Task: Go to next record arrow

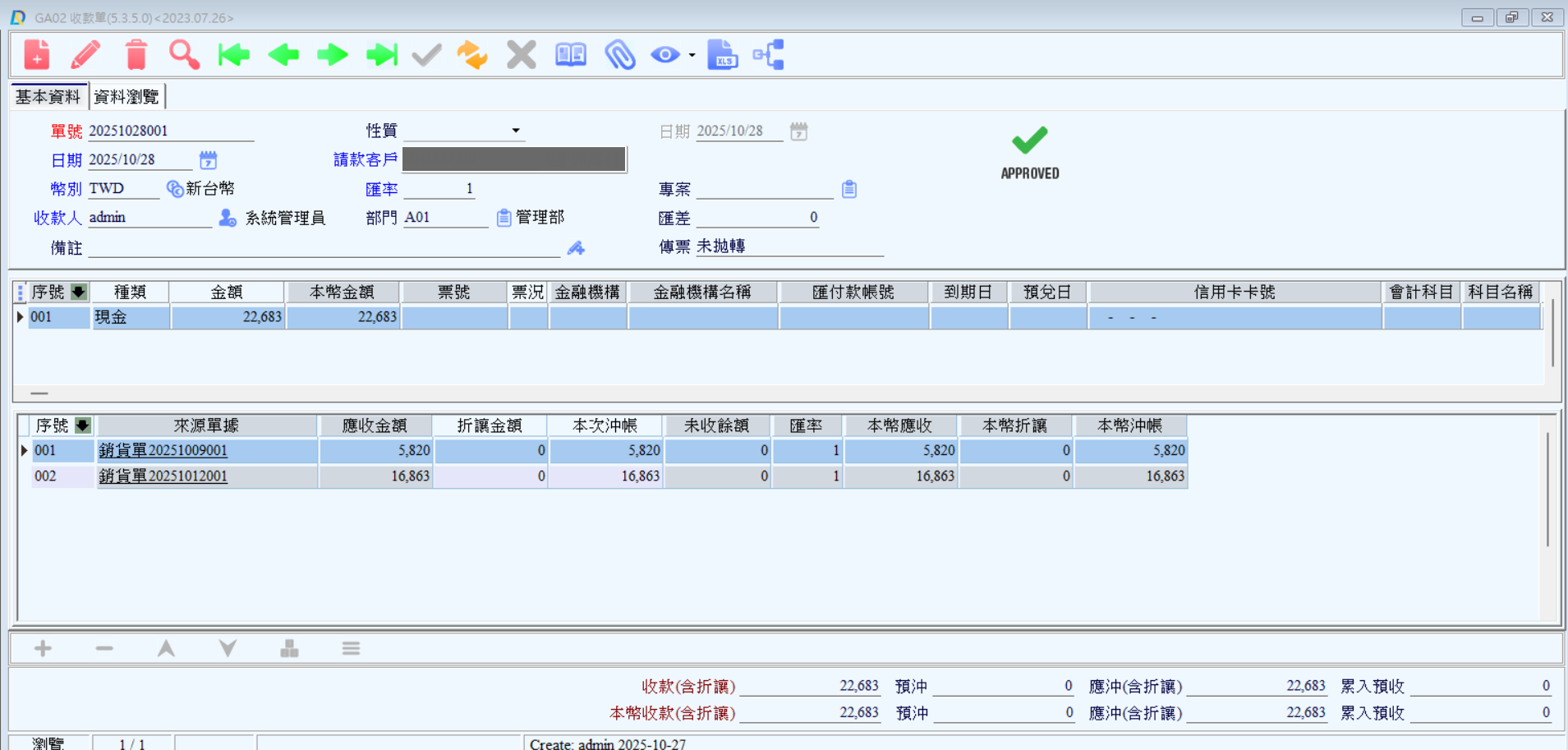Action: 333,55
